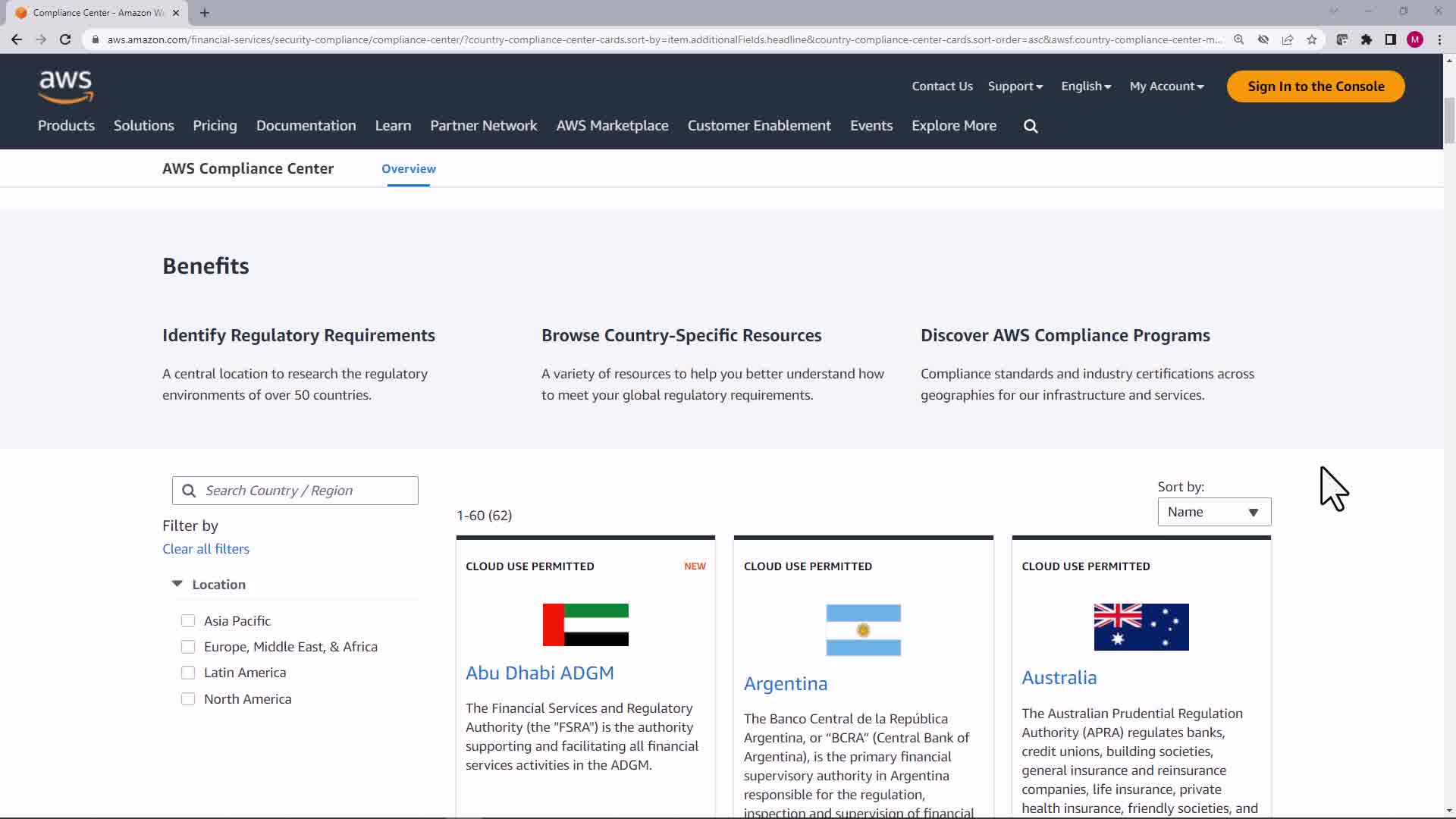
Task: Open the browser extensions puzzle icon
Action: pos(1367,39)
